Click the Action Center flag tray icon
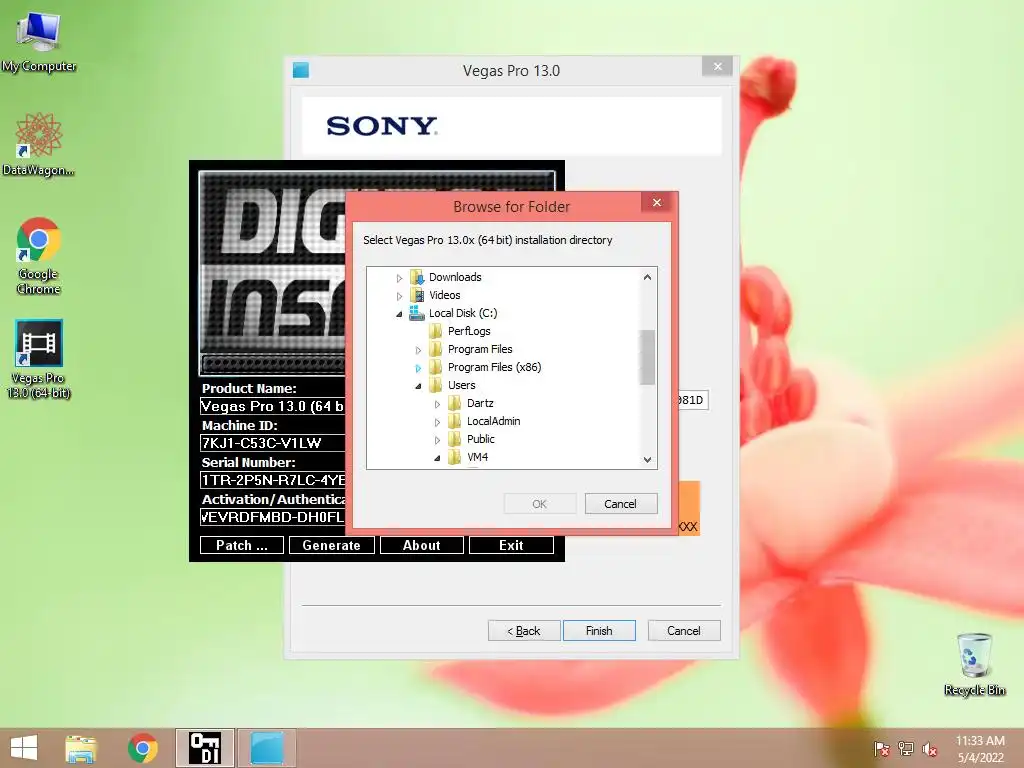Viewport: 1024px width, 768px height. (x=882, y=749)
